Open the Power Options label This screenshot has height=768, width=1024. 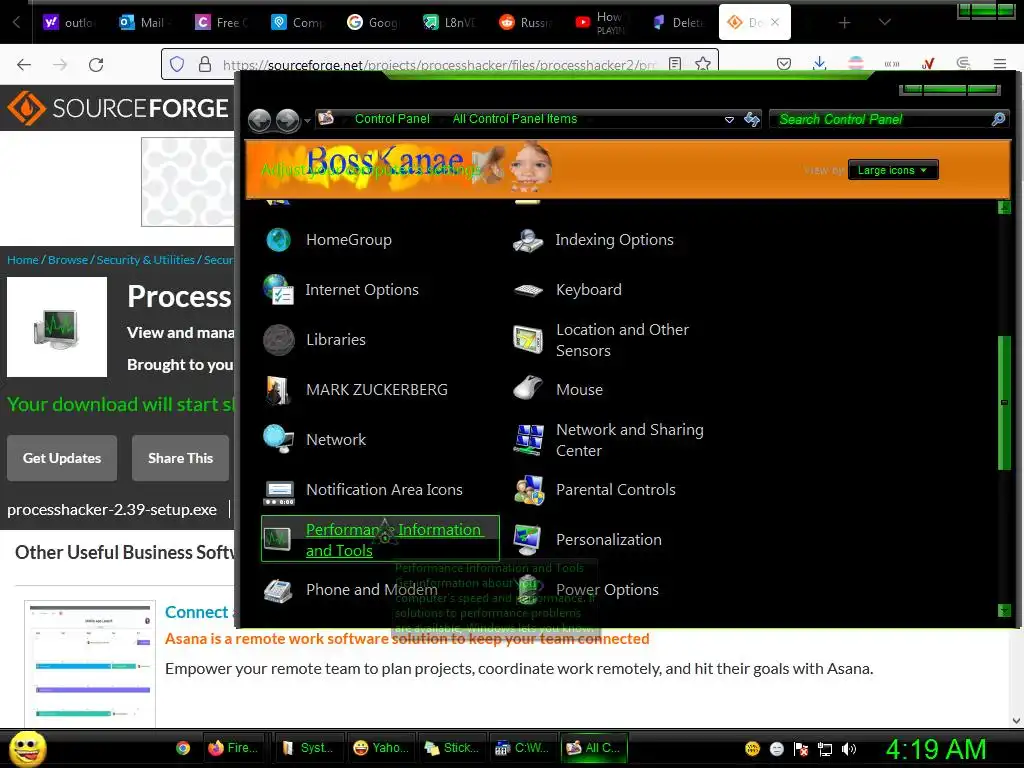(607, 590)
